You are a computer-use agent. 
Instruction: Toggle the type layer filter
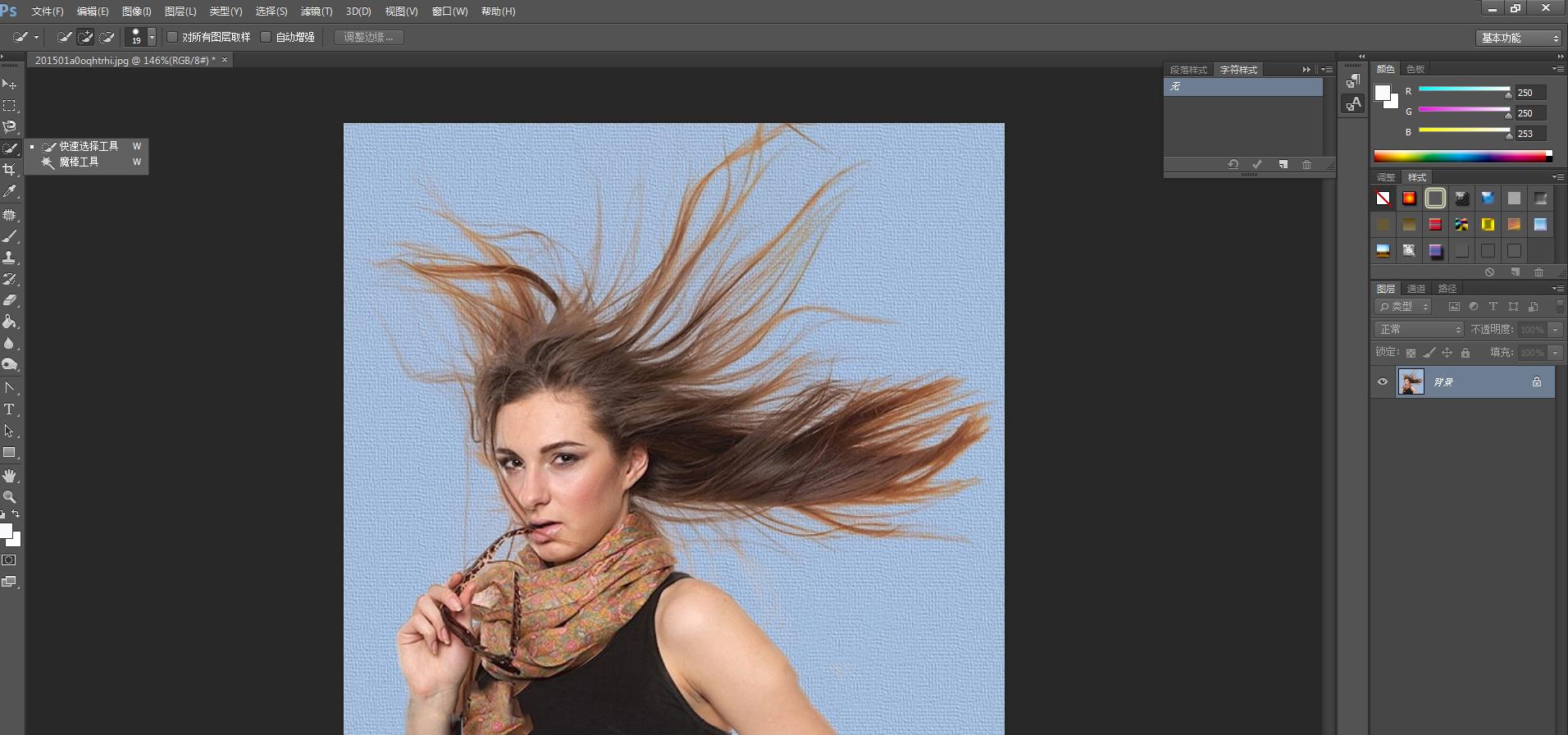(1493, 307)
